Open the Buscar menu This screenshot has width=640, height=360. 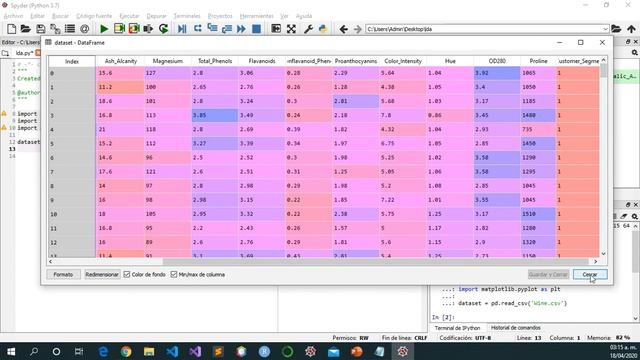click(x=60, y=16)
